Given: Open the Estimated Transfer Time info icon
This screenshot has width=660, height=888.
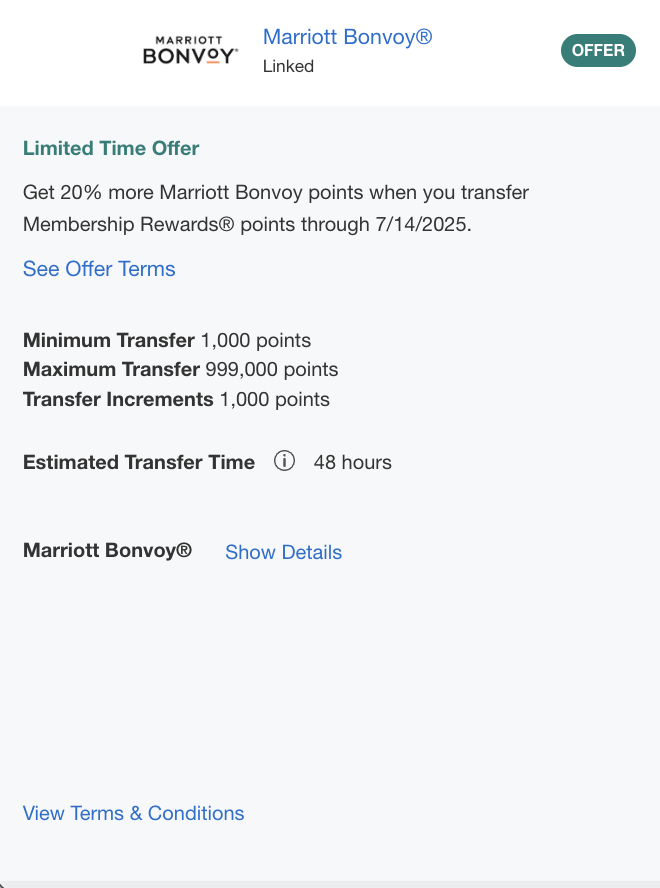Looking at the screenshot, I should pyautogui.click(x=284, y=461).
